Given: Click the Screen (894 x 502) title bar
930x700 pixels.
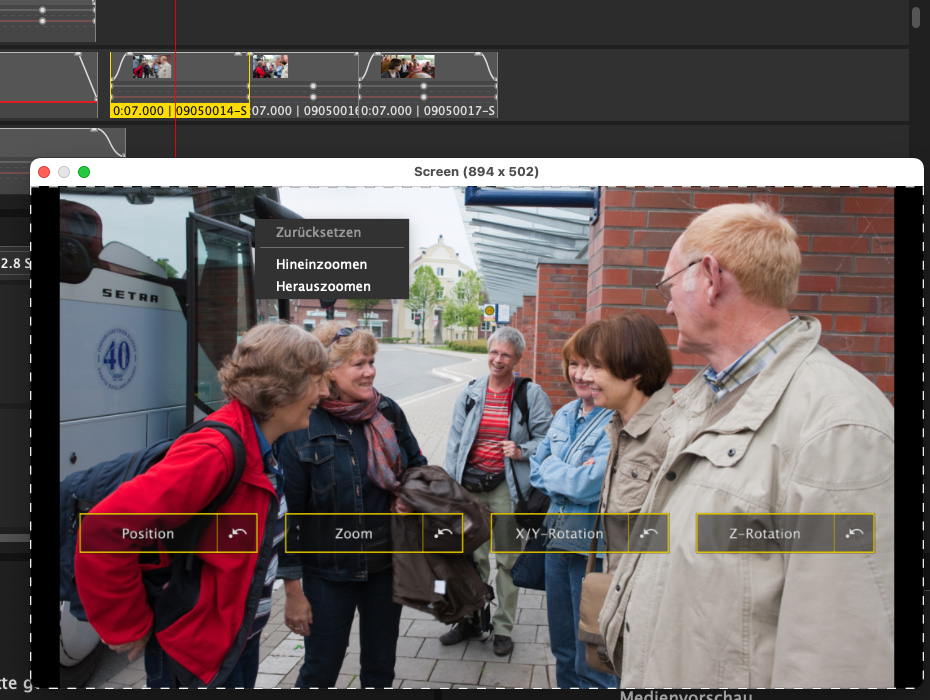Looking at the screenshot, I should click(x=476, y=172).
